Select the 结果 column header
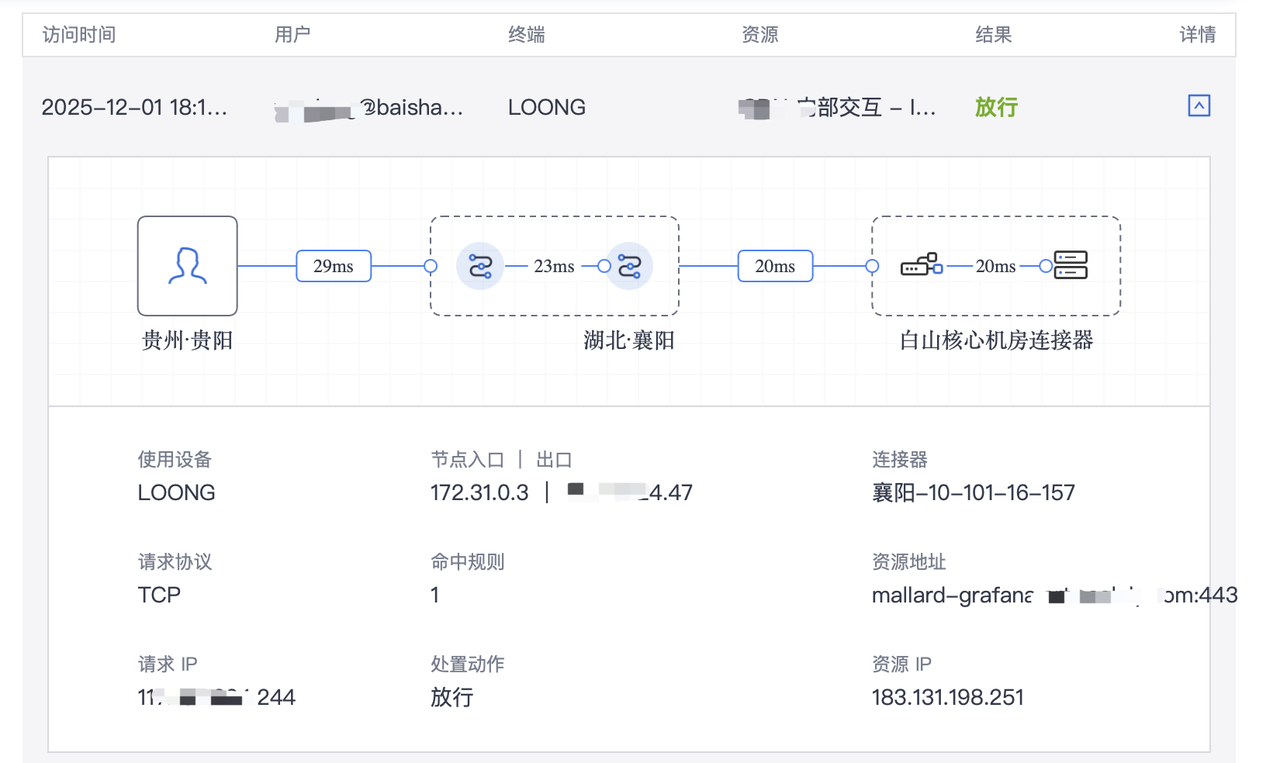 coord(993,35)
